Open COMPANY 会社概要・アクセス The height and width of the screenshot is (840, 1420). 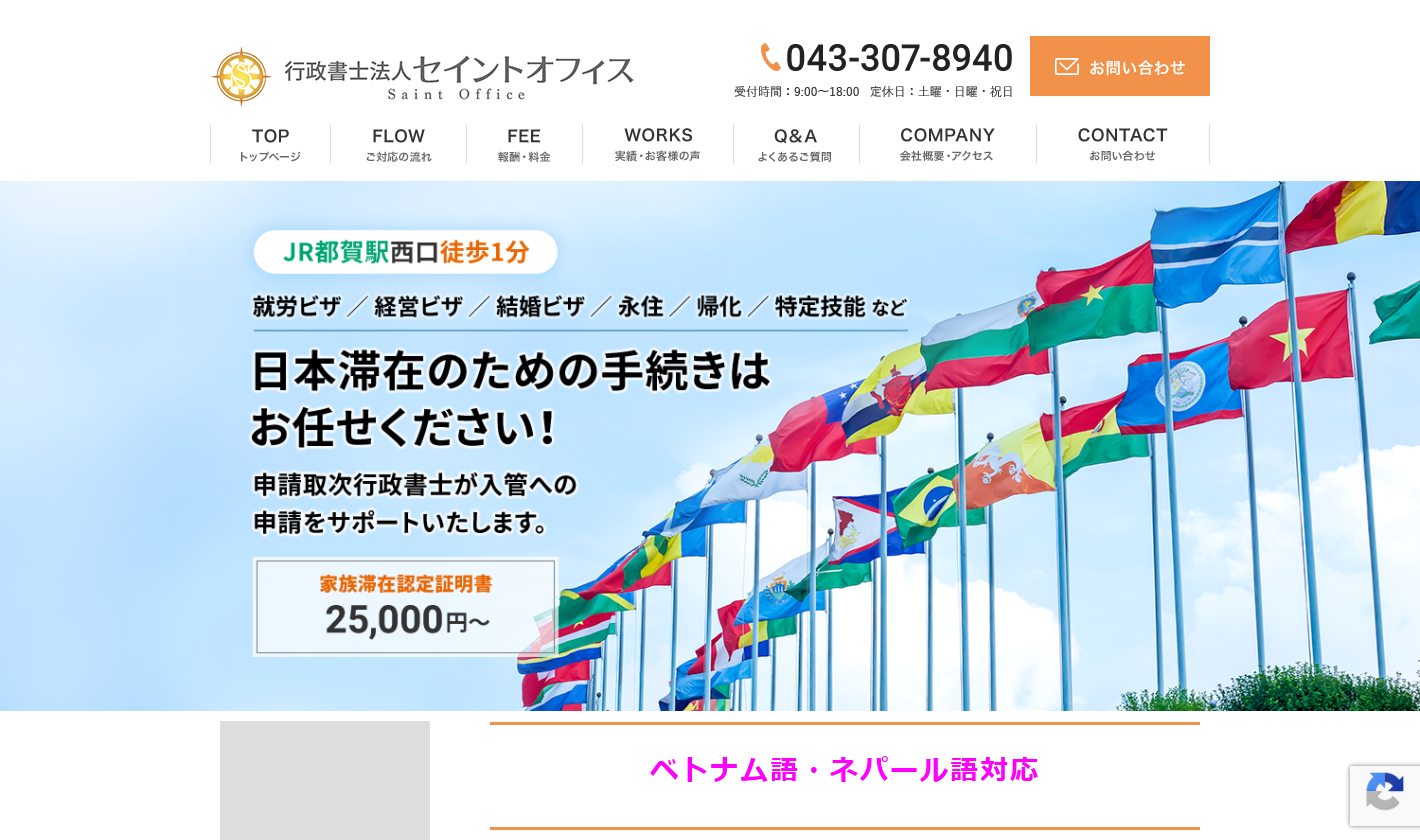947,144
